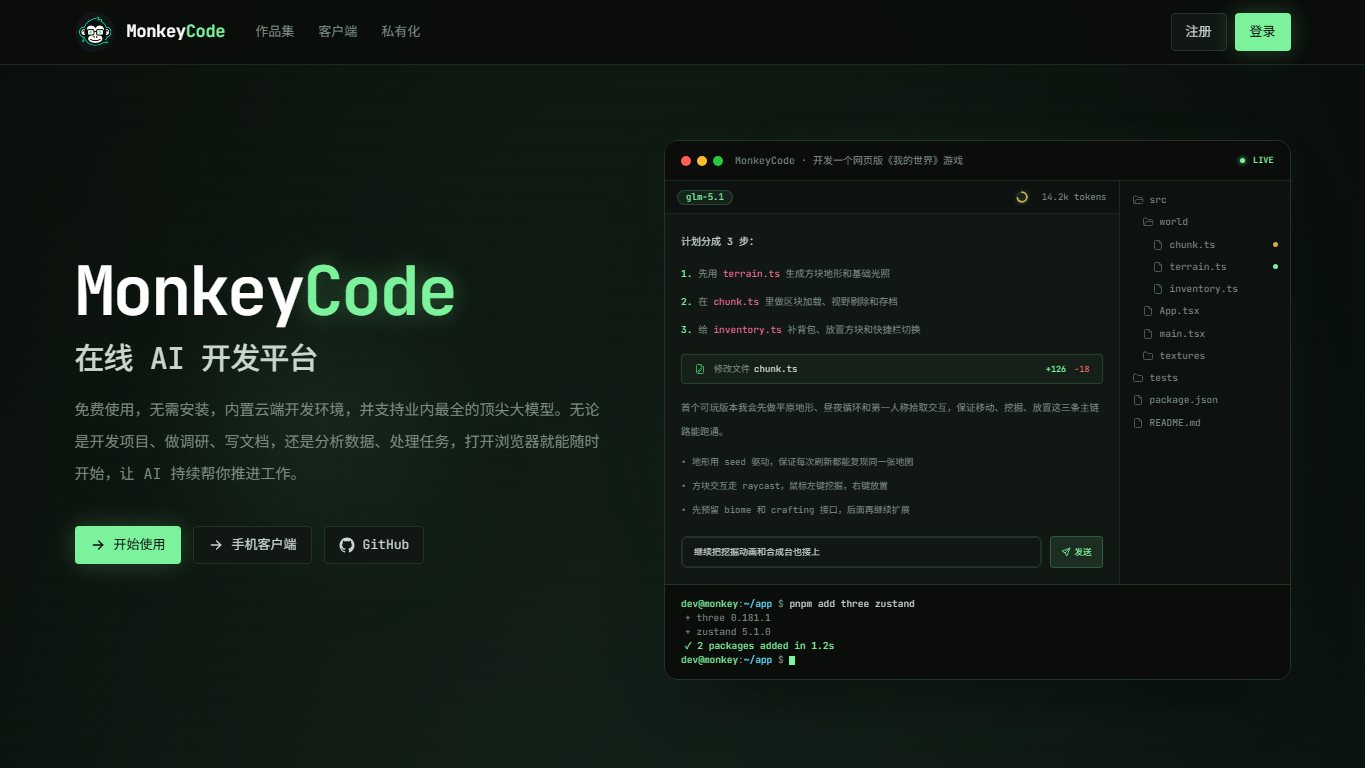Click the green status dot on terrain.ts row
The height and width of the screenshot is (768, 1365).
[x=1275, y=266]
